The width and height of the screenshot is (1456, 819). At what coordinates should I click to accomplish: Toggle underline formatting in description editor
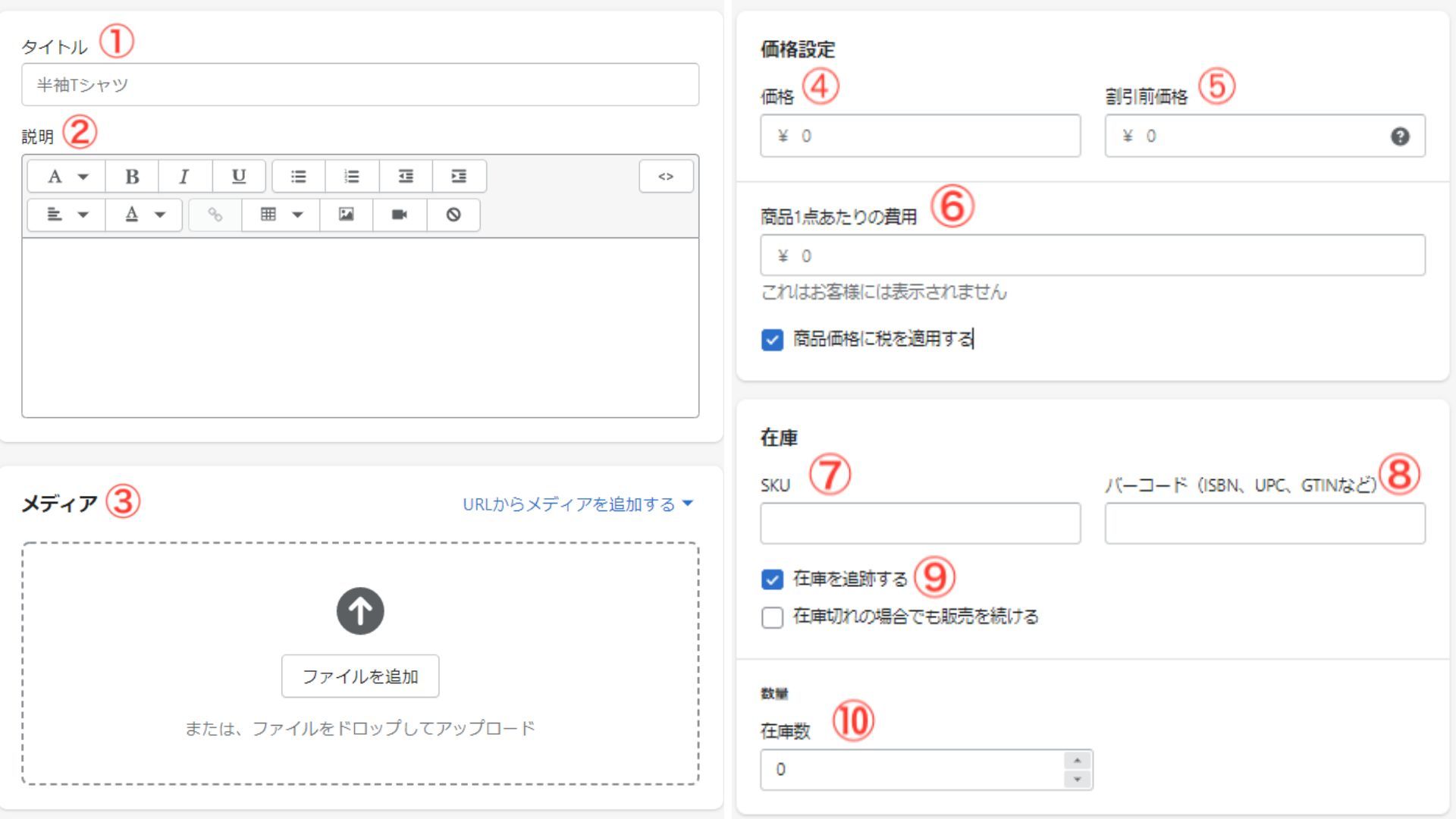click(239, 176)
